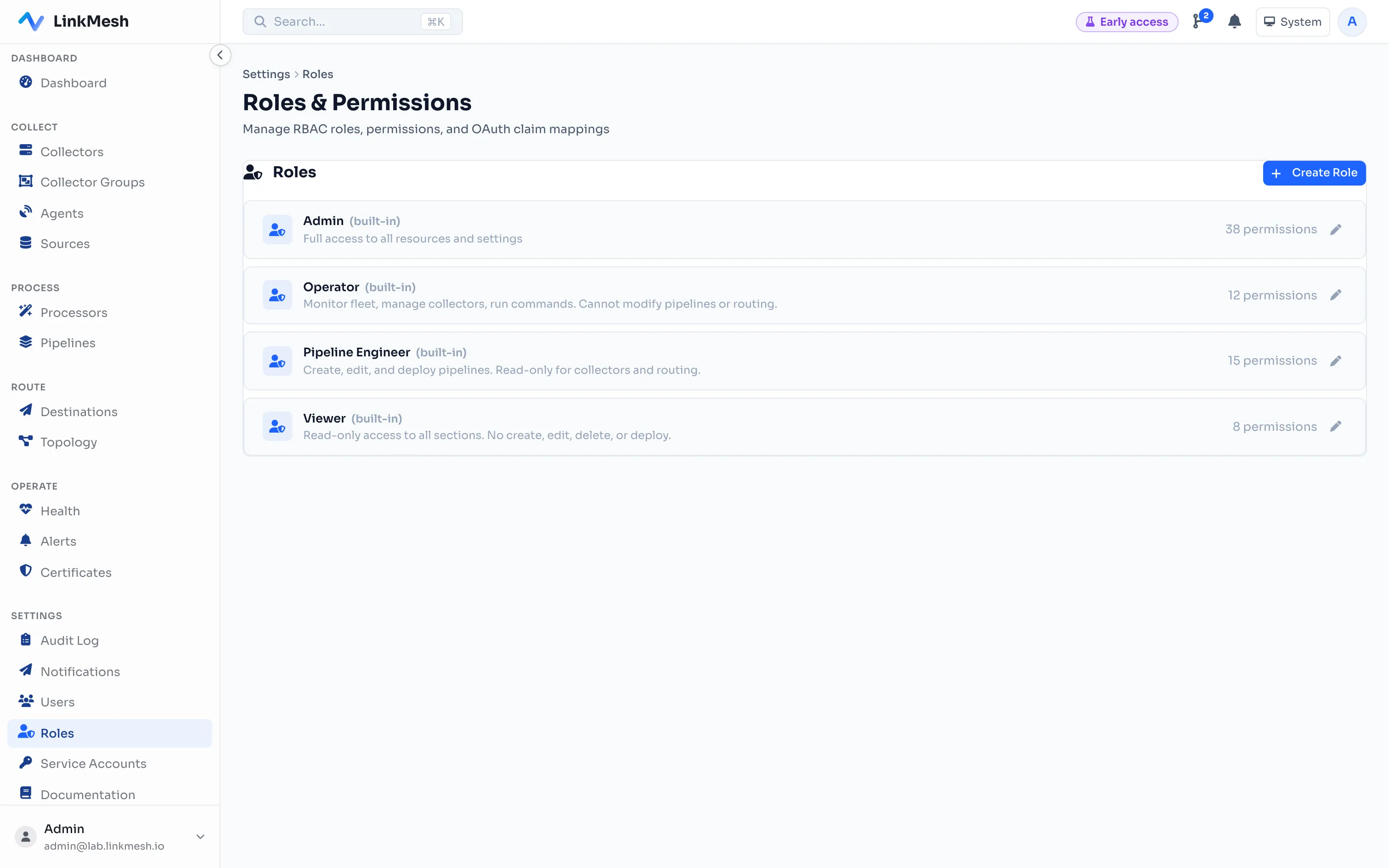Collapse the sidebar with chevron button
Screen dimensions: 1389x868
[220, 55]
